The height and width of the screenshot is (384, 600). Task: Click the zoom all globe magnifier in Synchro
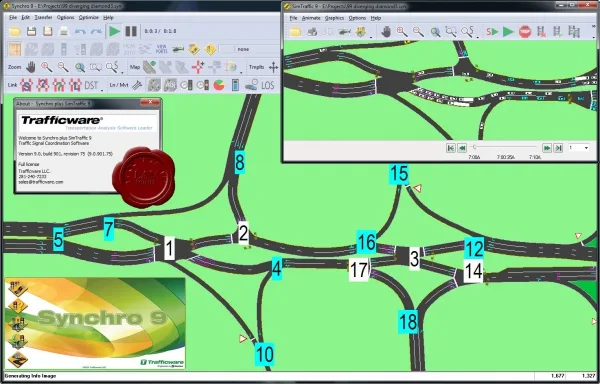(80, 67)
